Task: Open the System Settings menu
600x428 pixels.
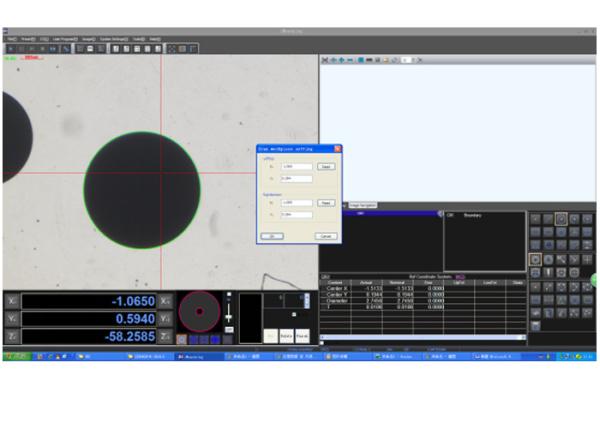Action: (114, 39)
